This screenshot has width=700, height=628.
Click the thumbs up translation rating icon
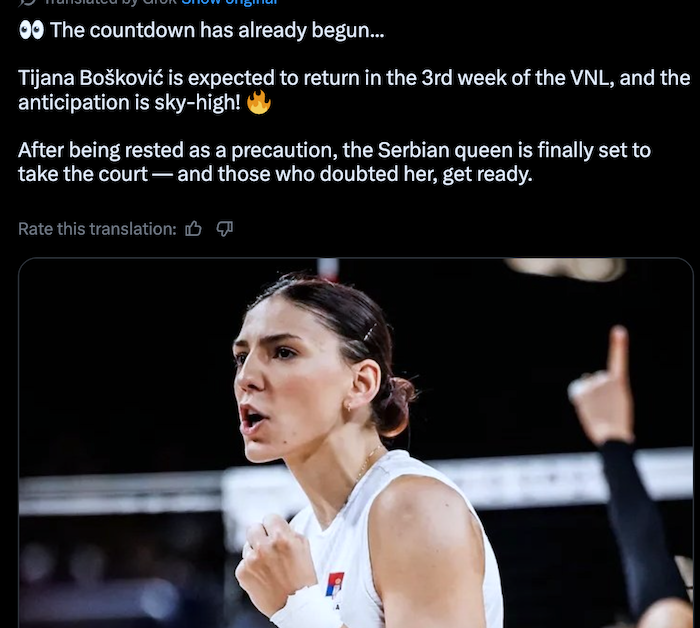point(193,229)
